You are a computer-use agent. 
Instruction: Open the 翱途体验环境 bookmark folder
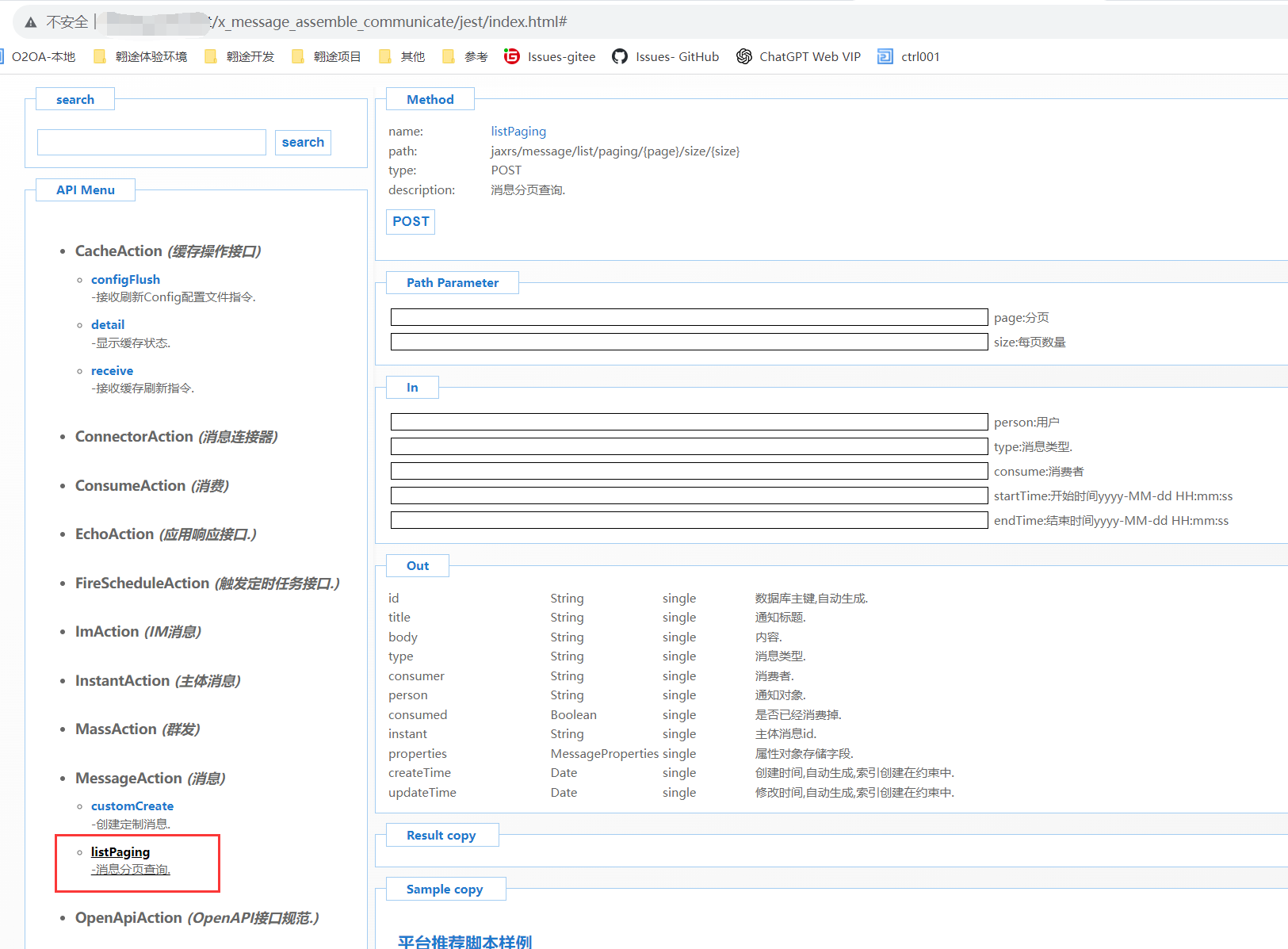[x=141, y=56]
